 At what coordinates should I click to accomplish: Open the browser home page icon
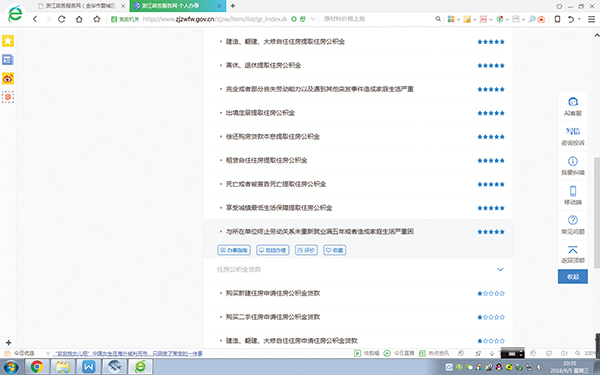[x=79, y=19]
